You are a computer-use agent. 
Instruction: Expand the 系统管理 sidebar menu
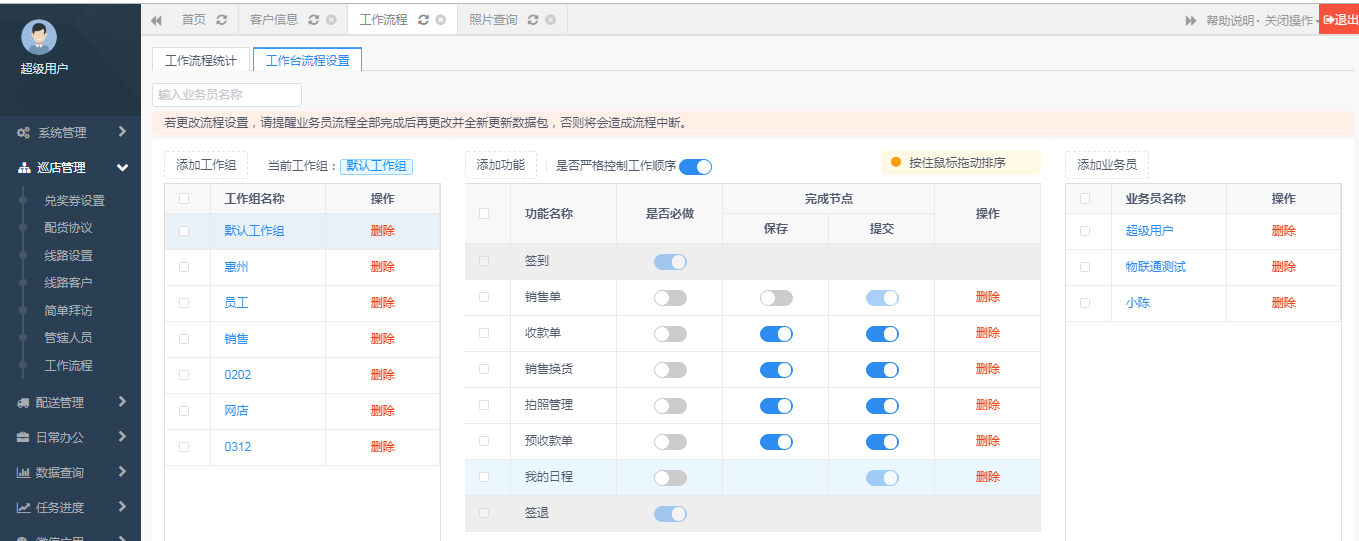[x=70, y=132]
